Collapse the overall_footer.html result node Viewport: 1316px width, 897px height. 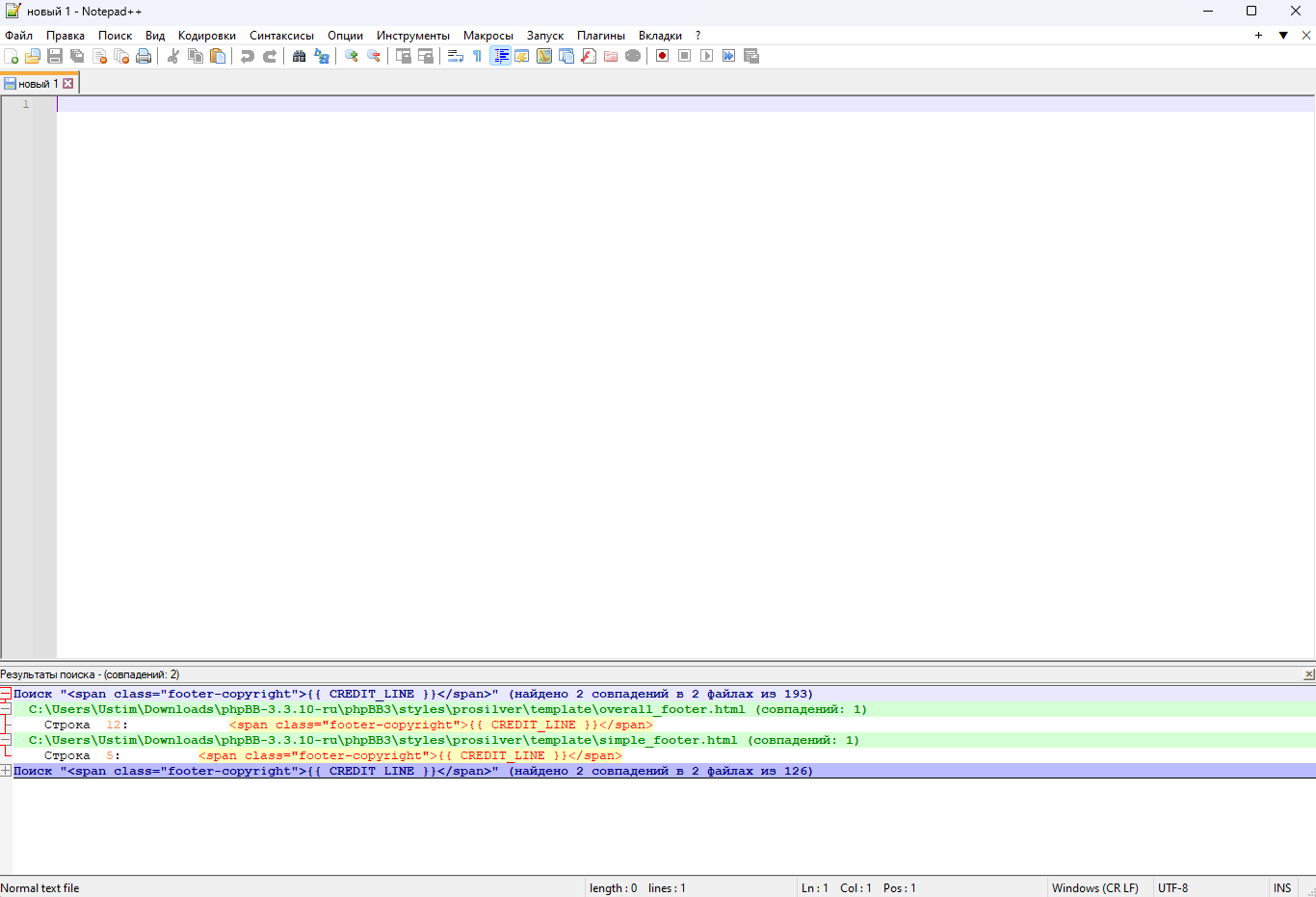(6, 709)
